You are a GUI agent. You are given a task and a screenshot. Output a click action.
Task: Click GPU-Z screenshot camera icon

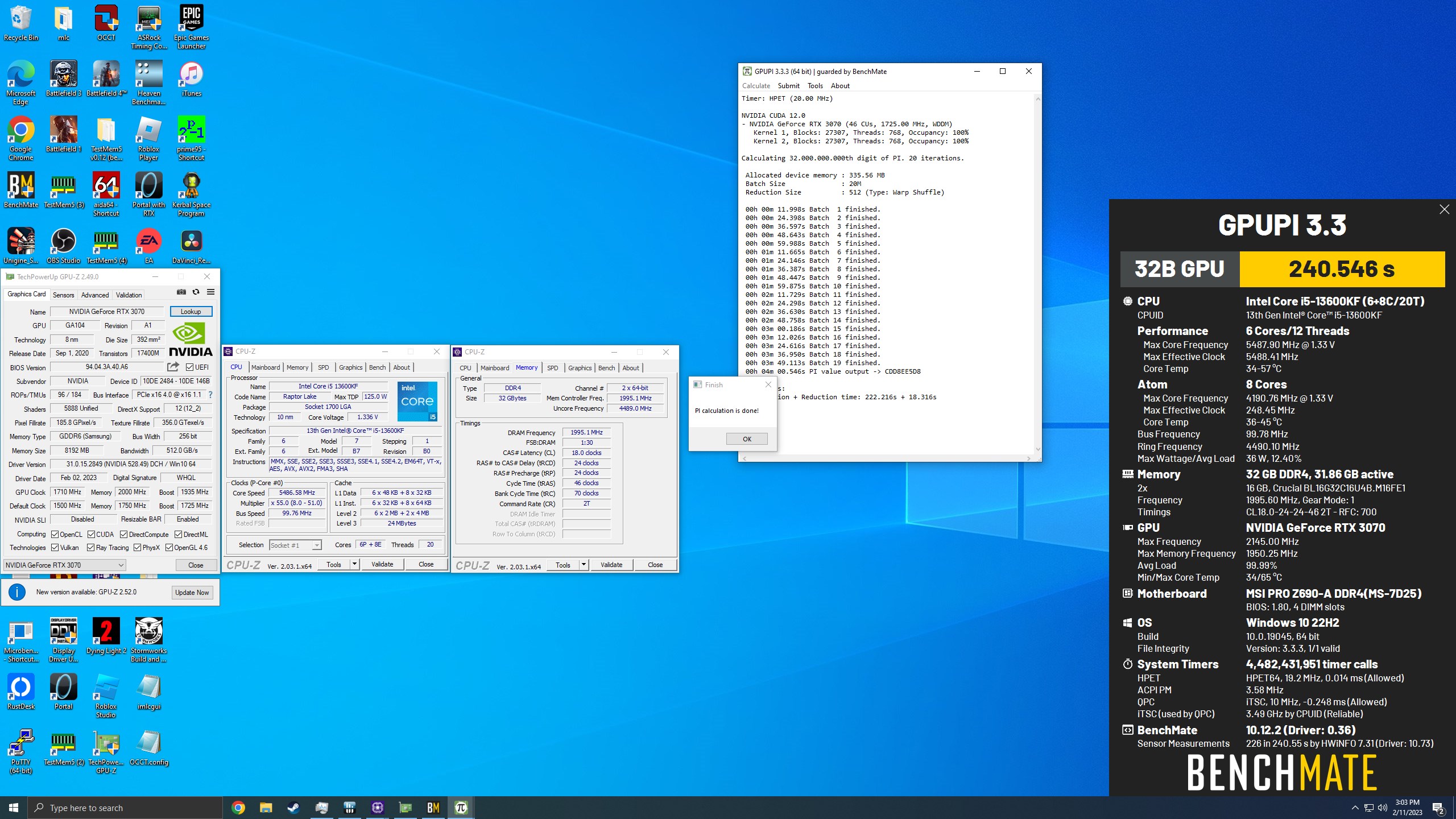(x=181, y=292)
